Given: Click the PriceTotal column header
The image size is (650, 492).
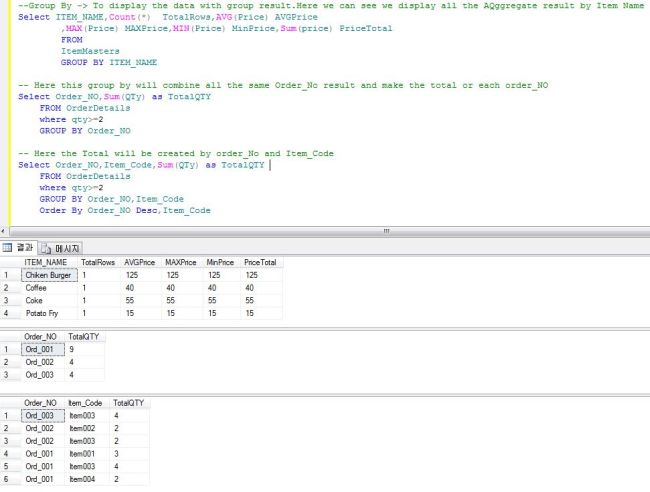Looking at the screenshot, I should (x=262, y=262).
